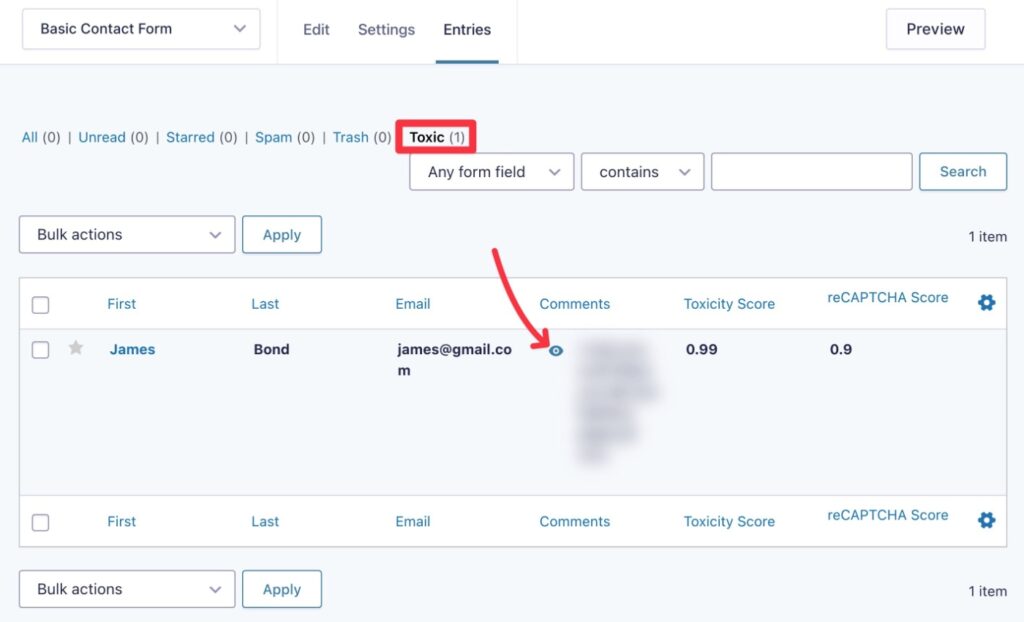The image size is (1024, 622).
Task: Select the header select-all checkbox
Action: (x=41, y=304)
